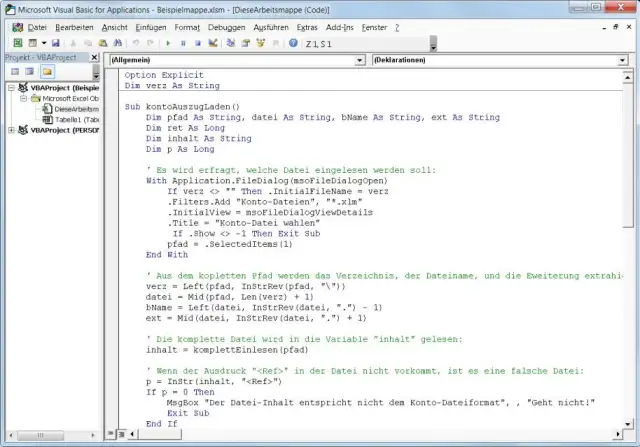Click the 'Sub kontoAuszugLaden()' line
The height and width of the screenshot is (447, 640).
[x=182, y=107]
